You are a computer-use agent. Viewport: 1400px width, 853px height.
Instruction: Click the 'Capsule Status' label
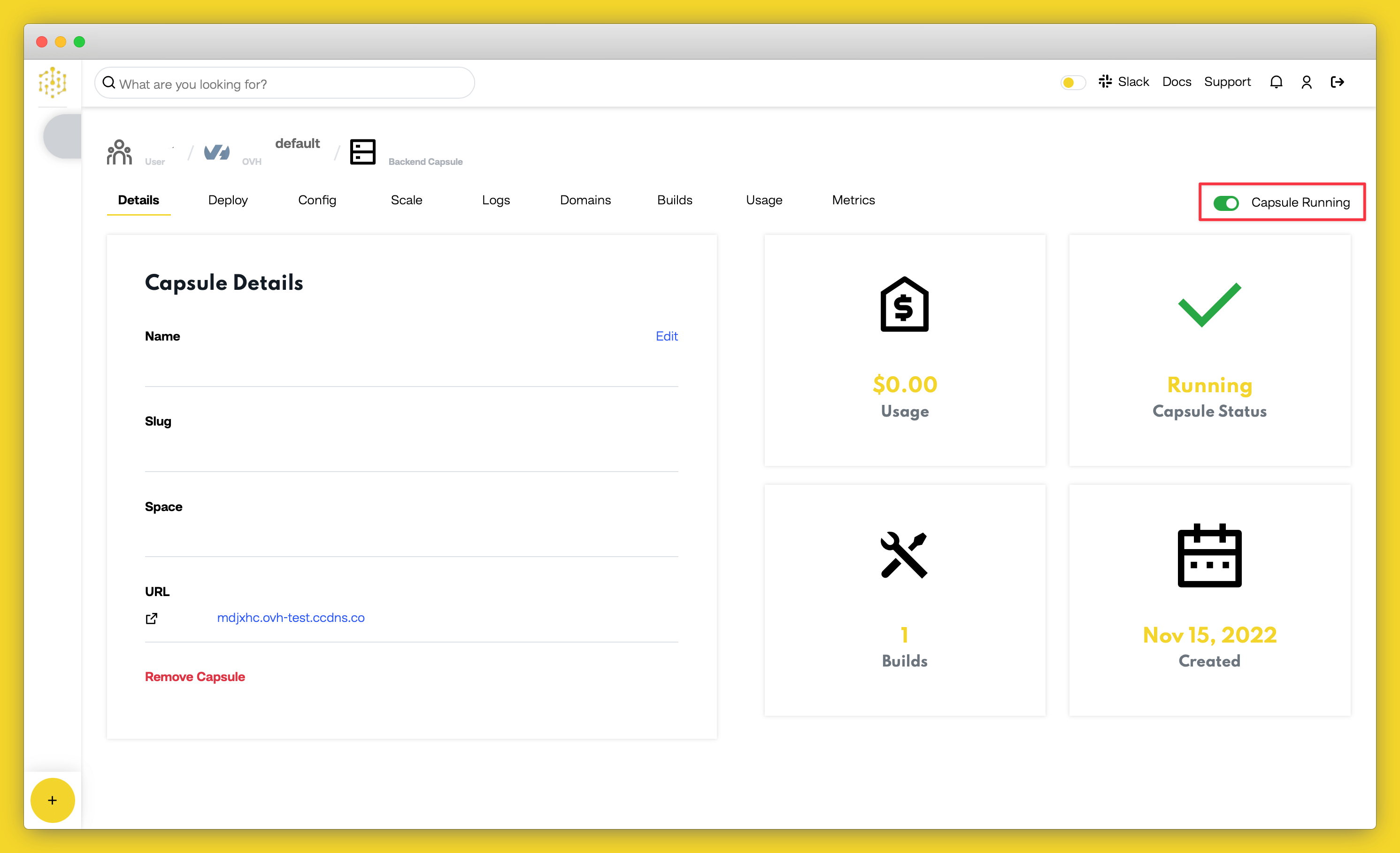[1210, 411]
